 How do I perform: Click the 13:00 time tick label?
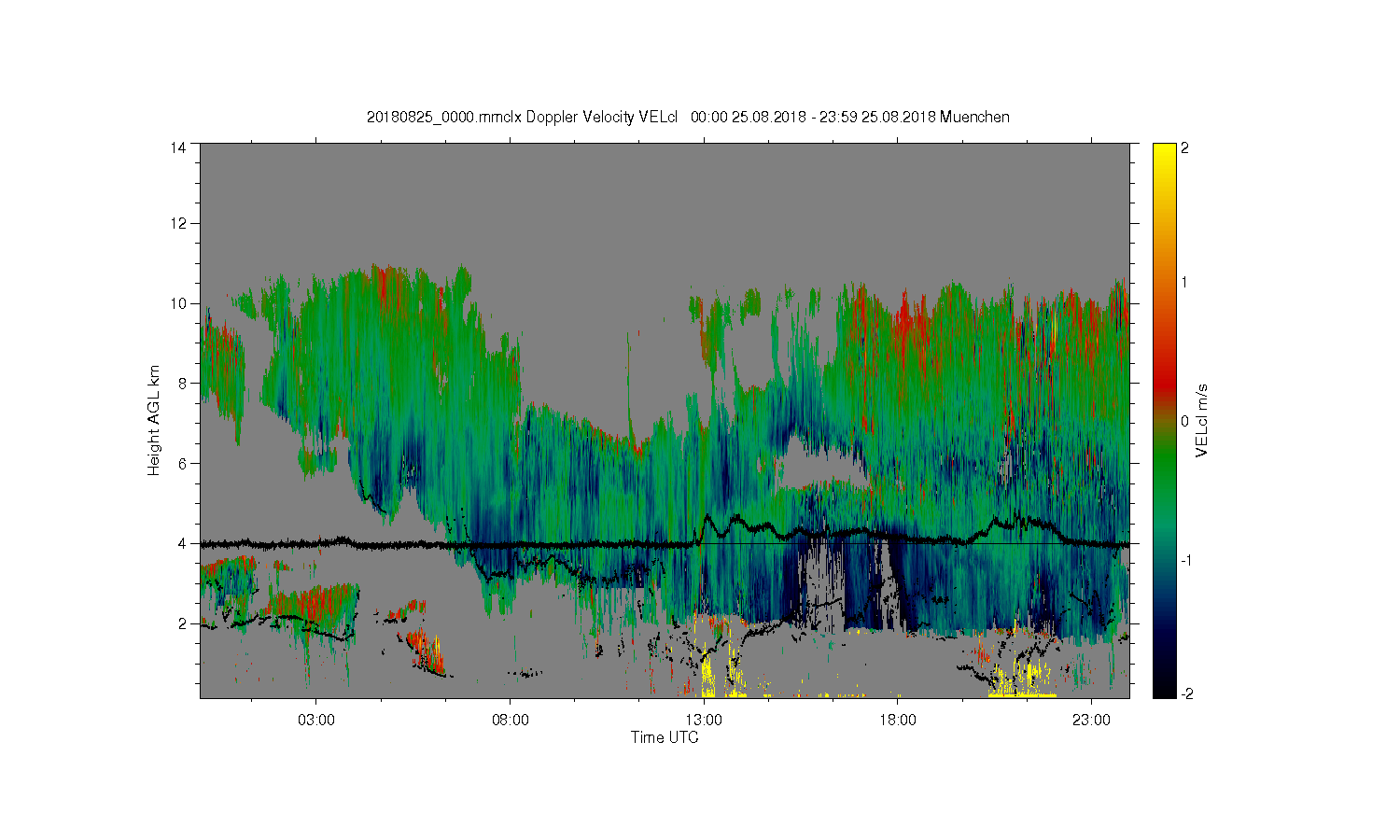coord(704,721)
